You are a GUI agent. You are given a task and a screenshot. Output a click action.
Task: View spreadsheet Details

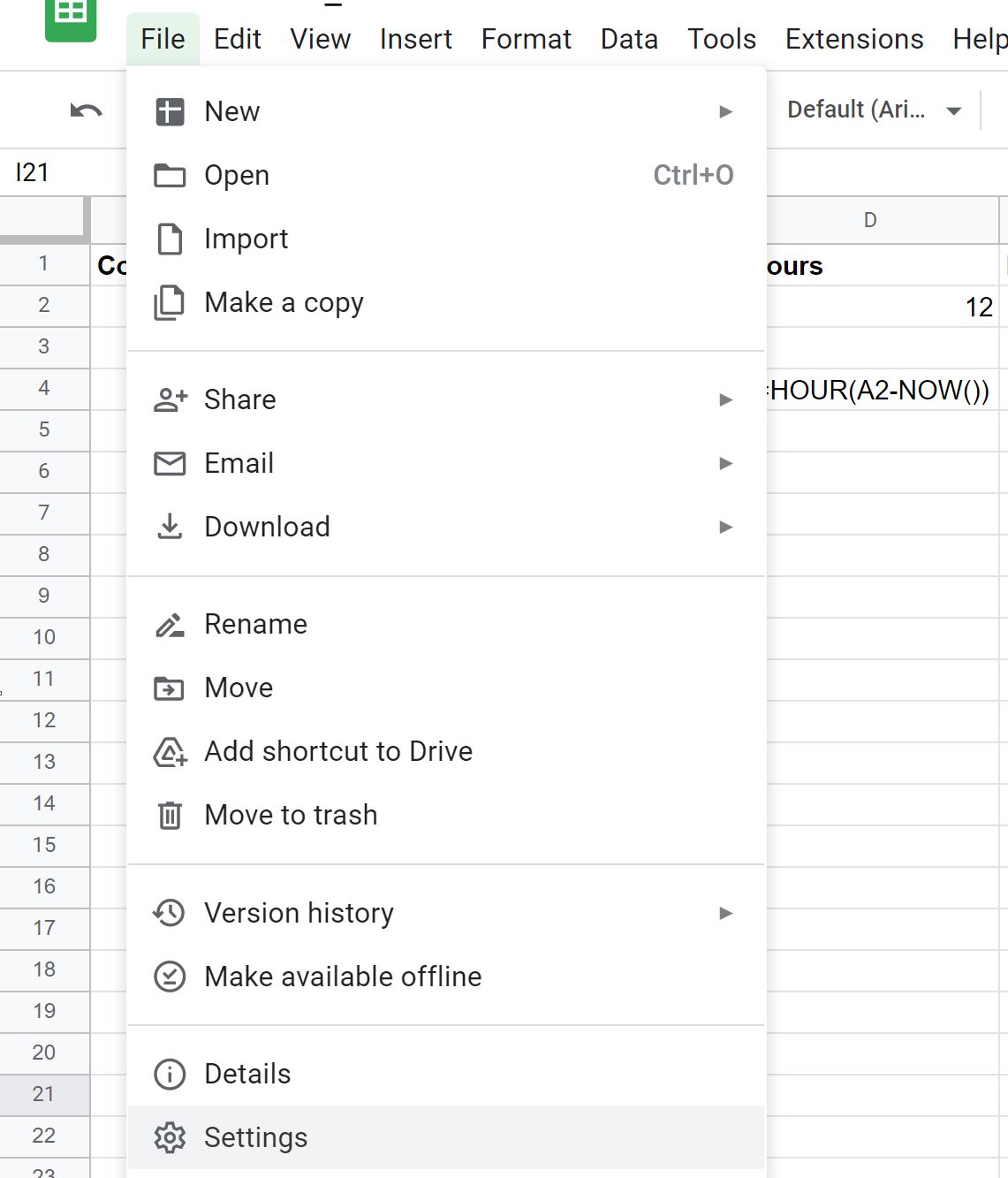point(246,1074)
